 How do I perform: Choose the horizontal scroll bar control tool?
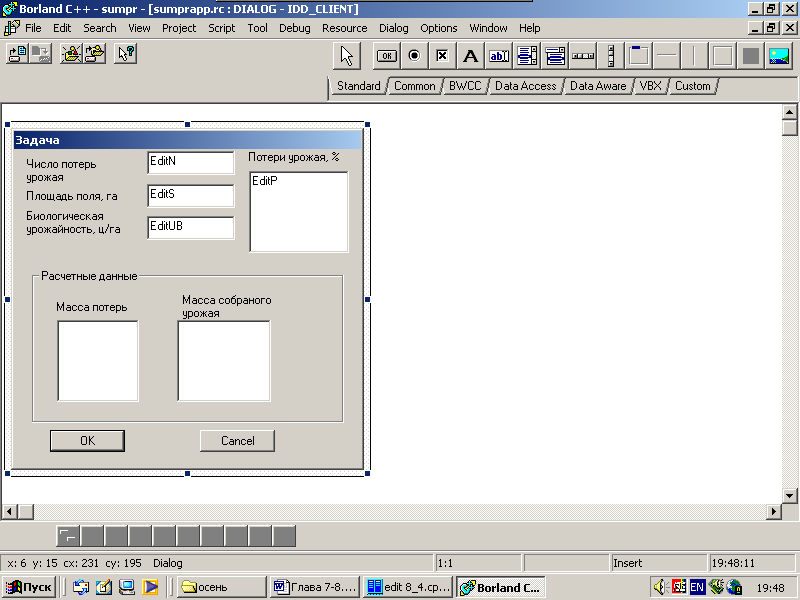[x=583, y=56]
